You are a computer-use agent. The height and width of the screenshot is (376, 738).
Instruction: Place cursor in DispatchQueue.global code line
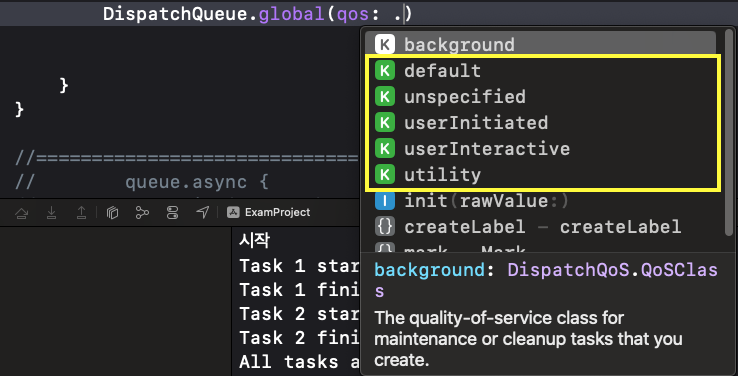[x=257, y=14]
